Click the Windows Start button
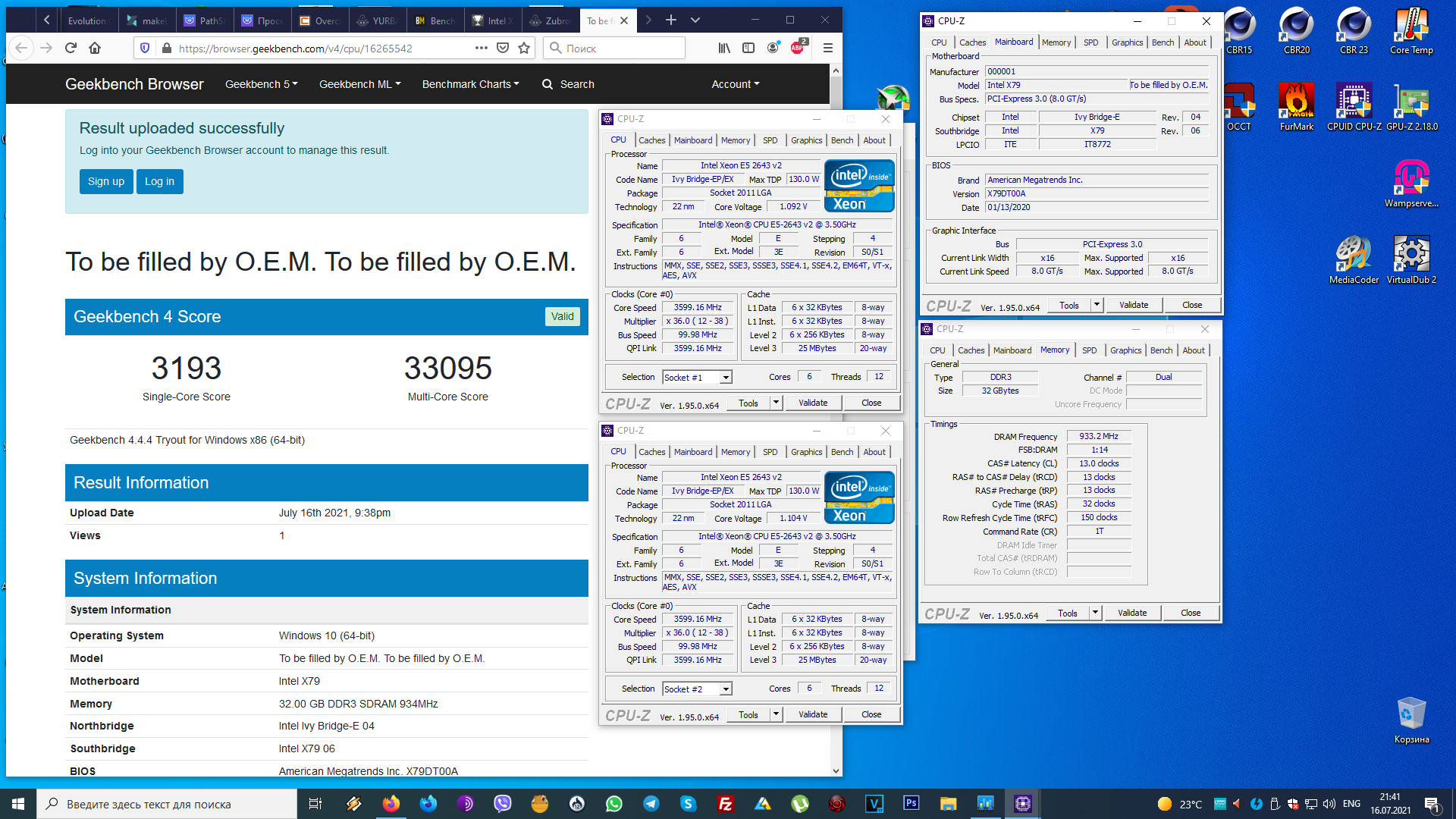This screenshot has width=1456, height=819. [x=18, y=804]
